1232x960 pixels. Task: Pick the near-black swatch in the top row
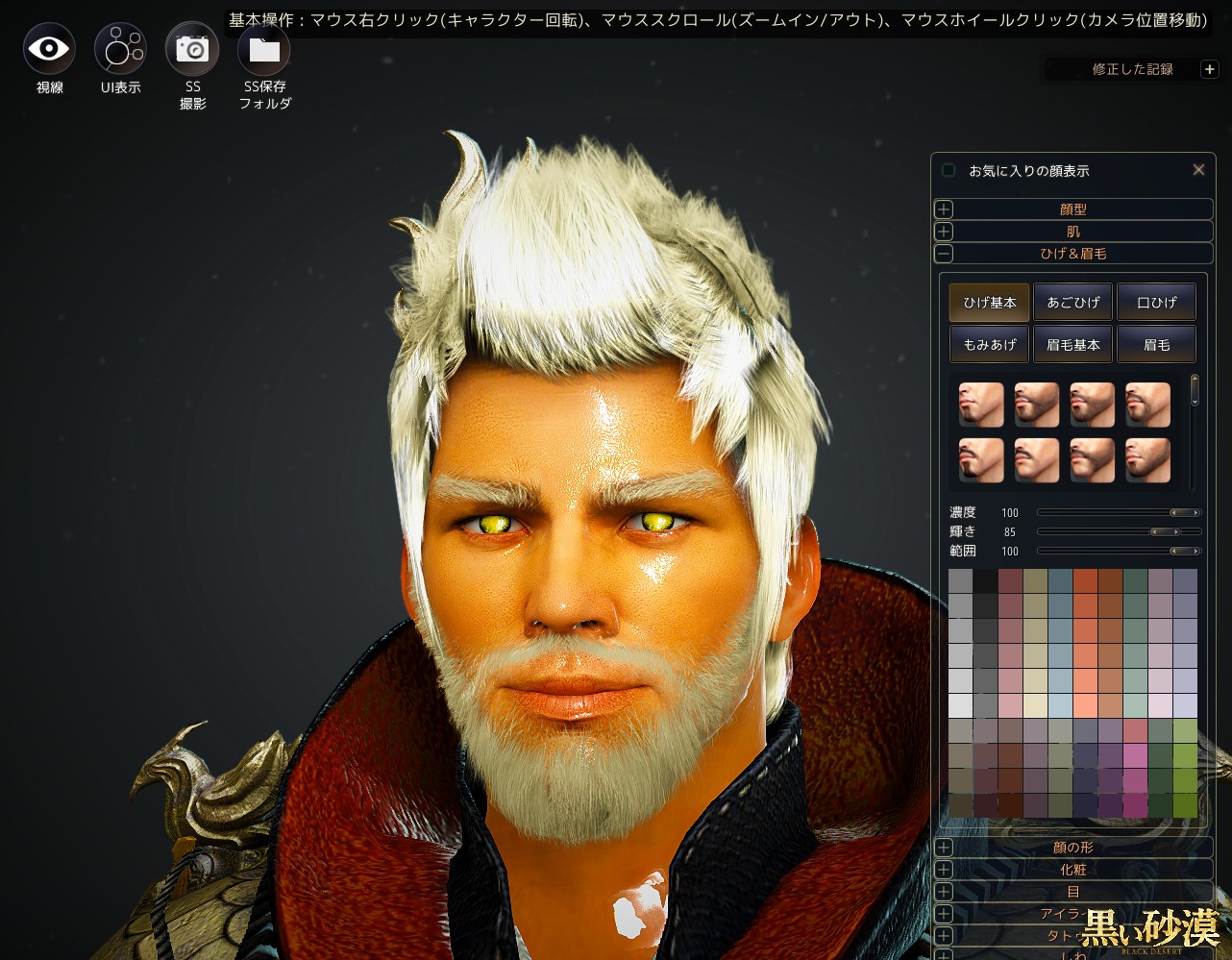[x=986, y=581]
